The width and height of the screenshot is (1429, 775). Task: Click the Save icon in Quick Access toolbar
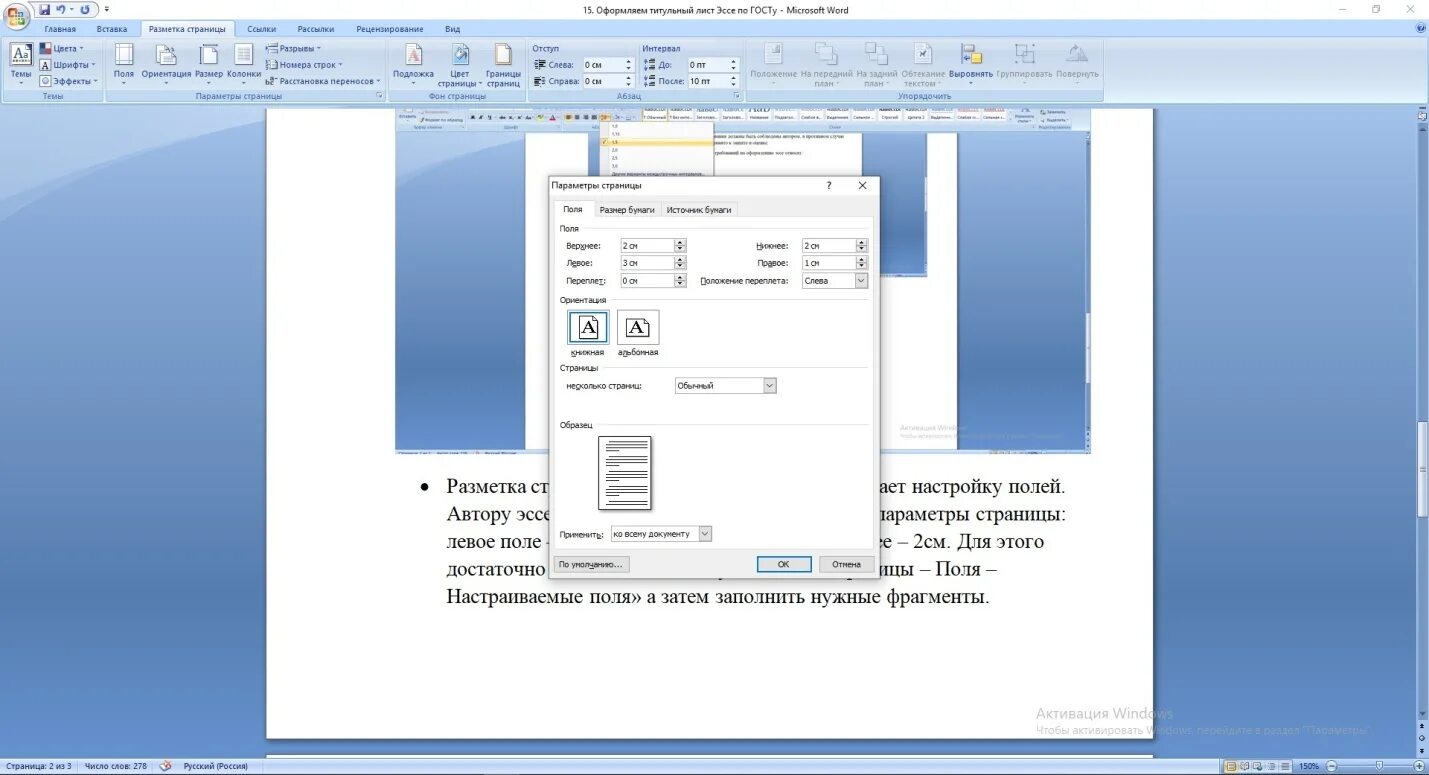click(x=45, y=9)
